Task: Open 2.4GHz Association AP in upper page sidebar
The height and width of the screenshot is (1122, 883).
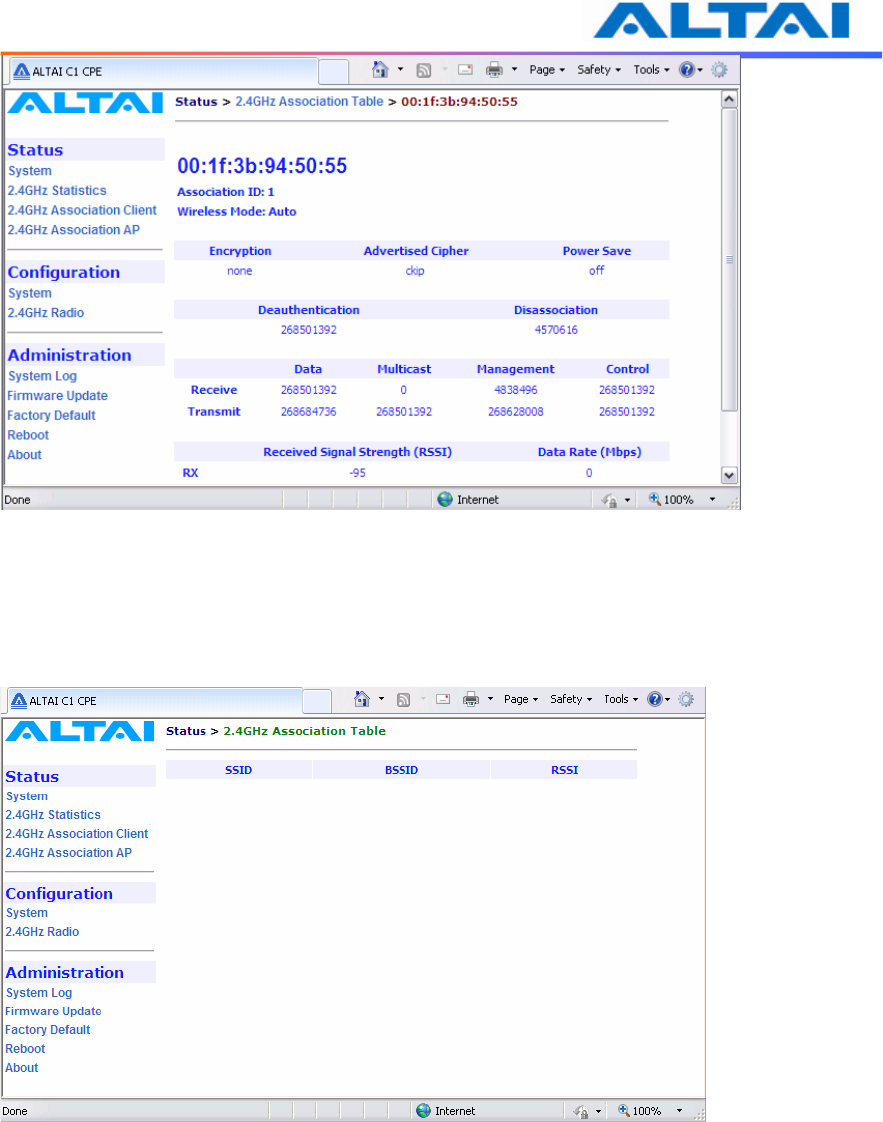Action: [x=74, y=230]
